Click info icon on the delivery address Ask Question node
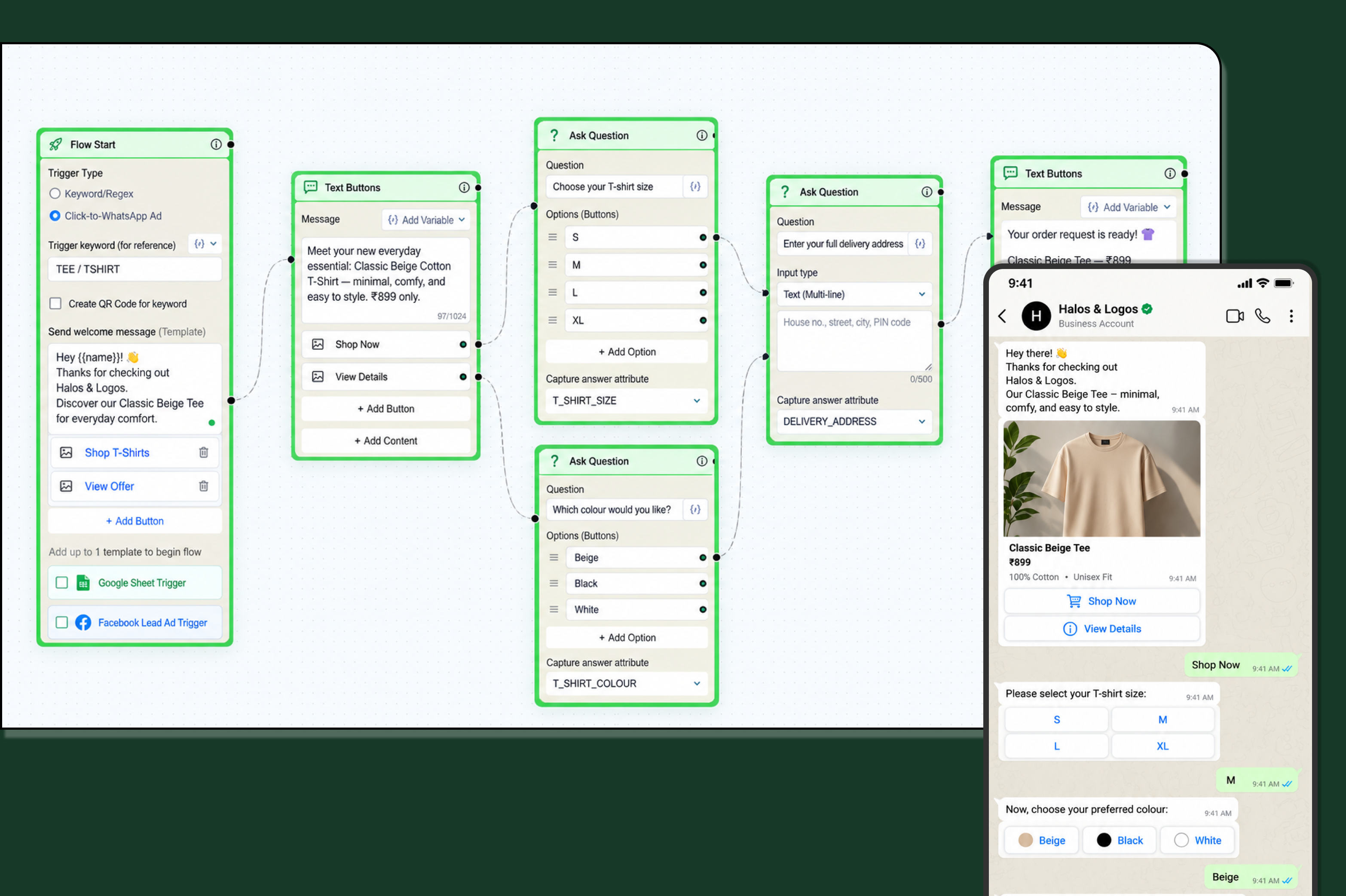This screenshot has height=896, width=1346. click(x=927, y=192)
